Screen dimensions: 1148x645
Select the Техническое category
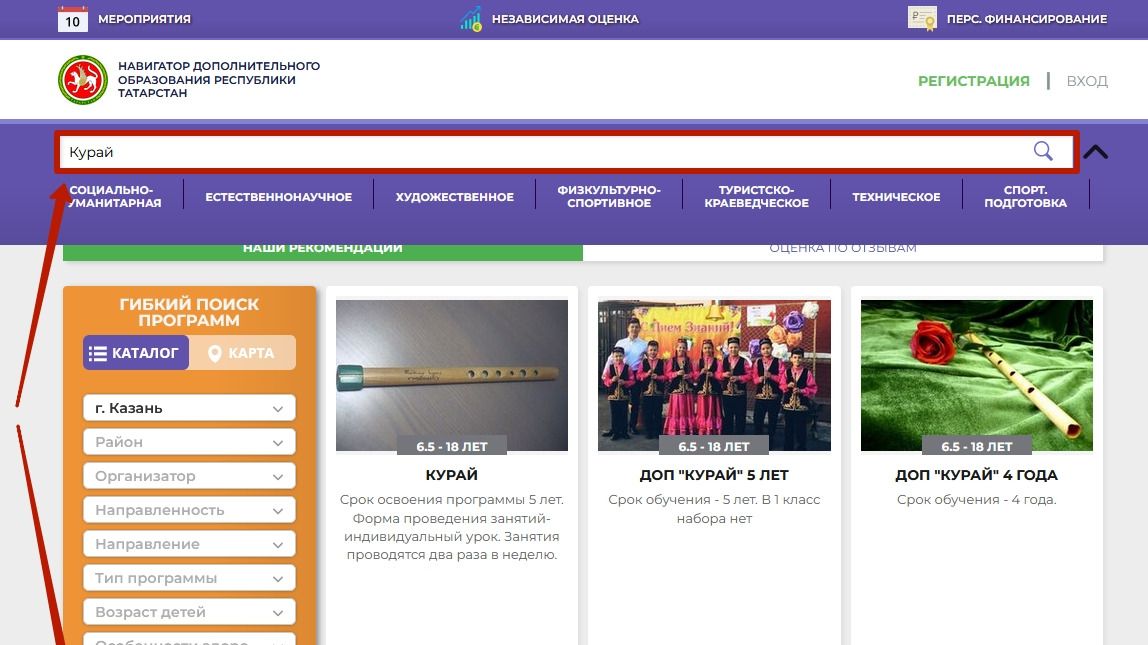(895, 197)
